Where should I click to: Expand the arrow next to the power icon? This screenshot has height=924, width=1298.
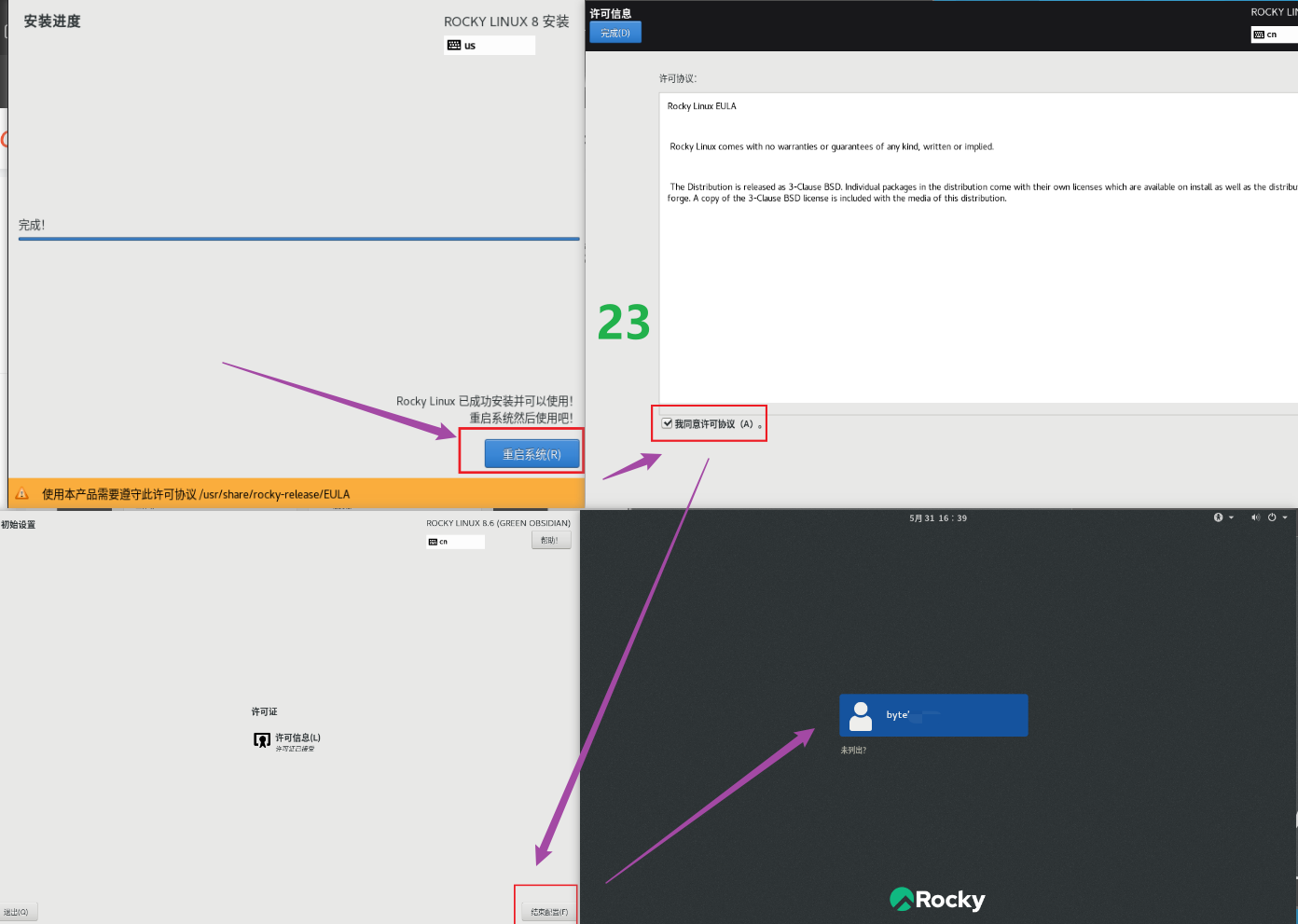click(x=1285, y=517)
